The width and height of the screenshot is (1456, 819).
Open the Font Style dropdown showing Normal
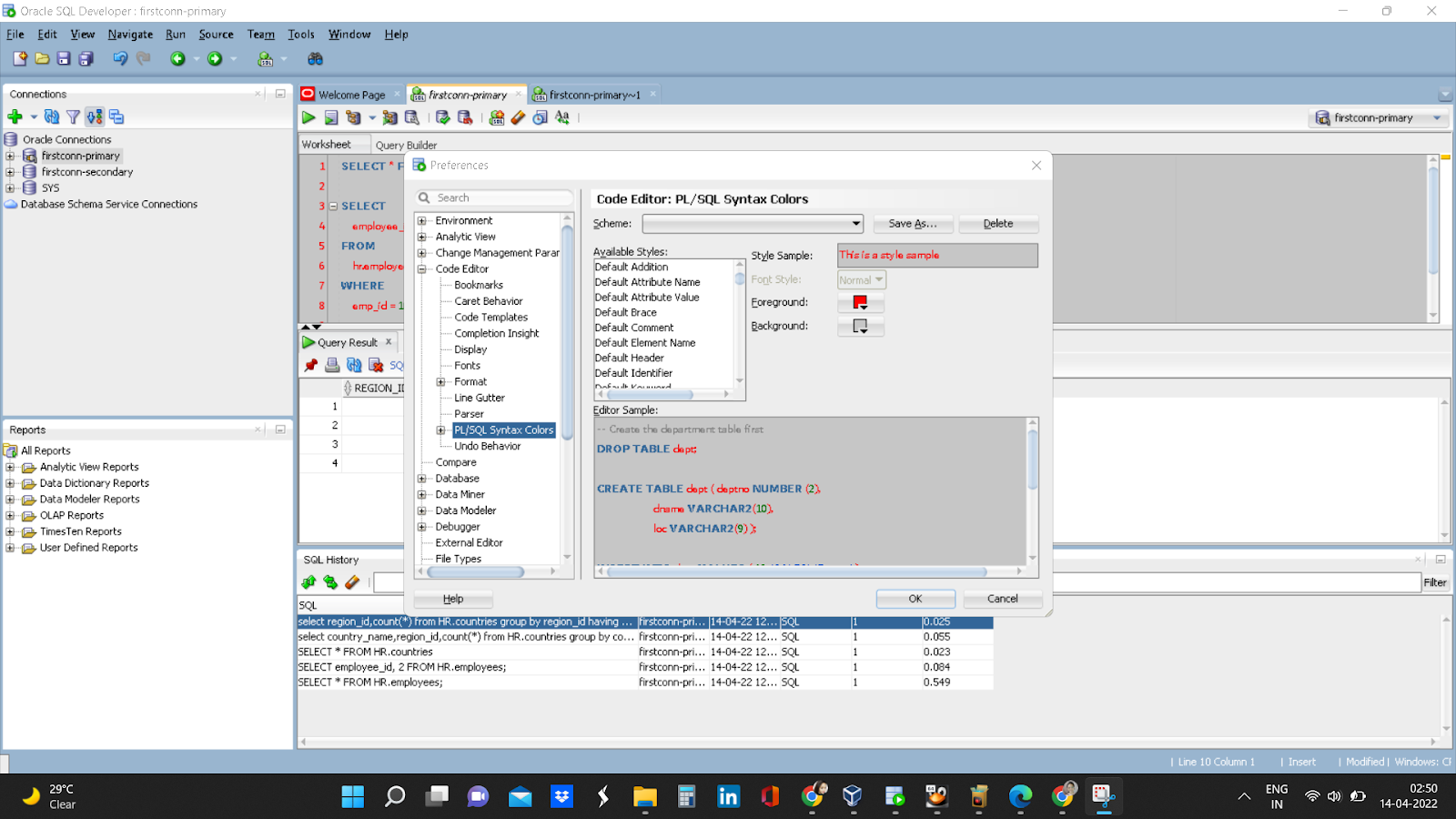tap(861, 280)
